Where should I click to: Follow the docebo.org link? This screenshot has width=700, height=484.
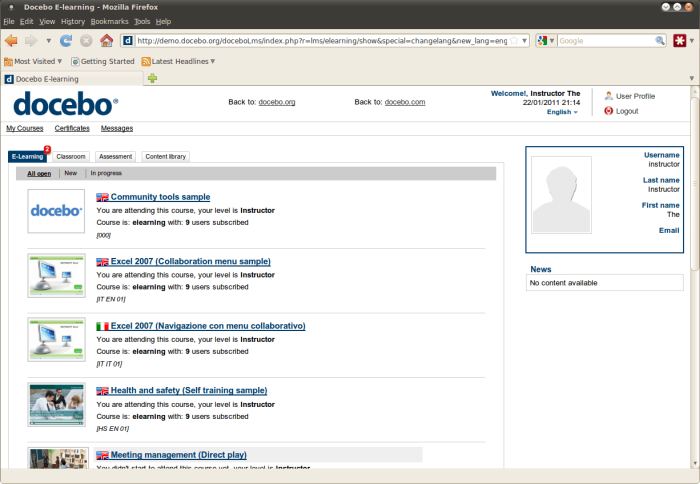pyautogui.click(x=277, y=102)
